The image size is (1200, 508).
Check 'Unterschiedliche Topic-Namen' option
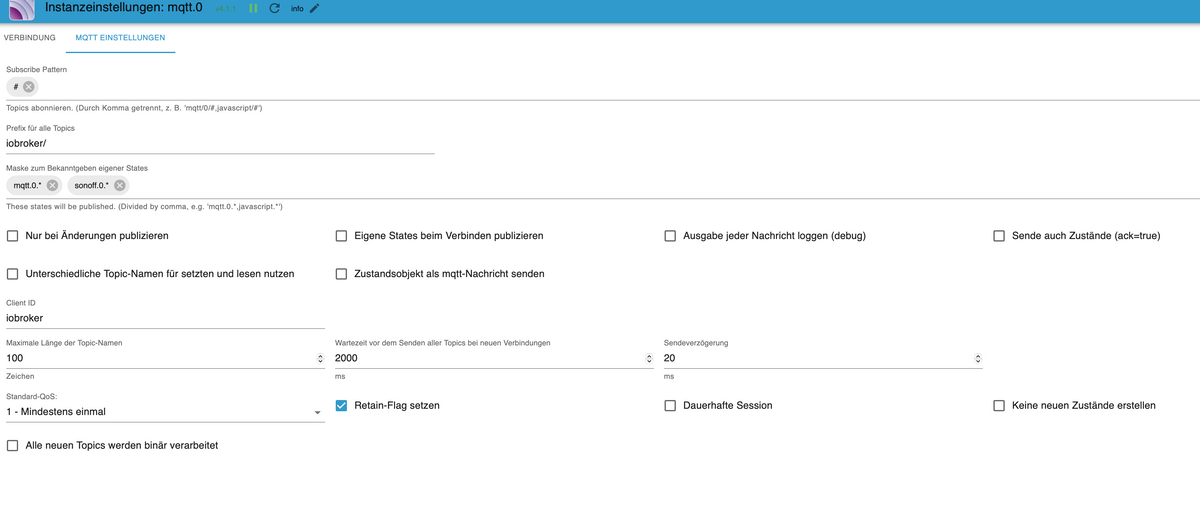13,273
